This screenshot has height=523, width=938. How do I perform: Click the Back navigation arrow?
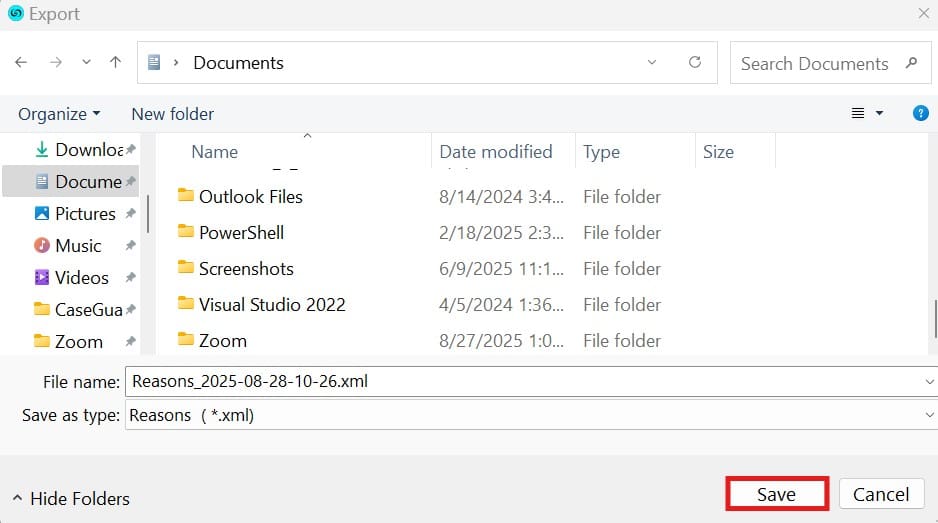(21, 62)
